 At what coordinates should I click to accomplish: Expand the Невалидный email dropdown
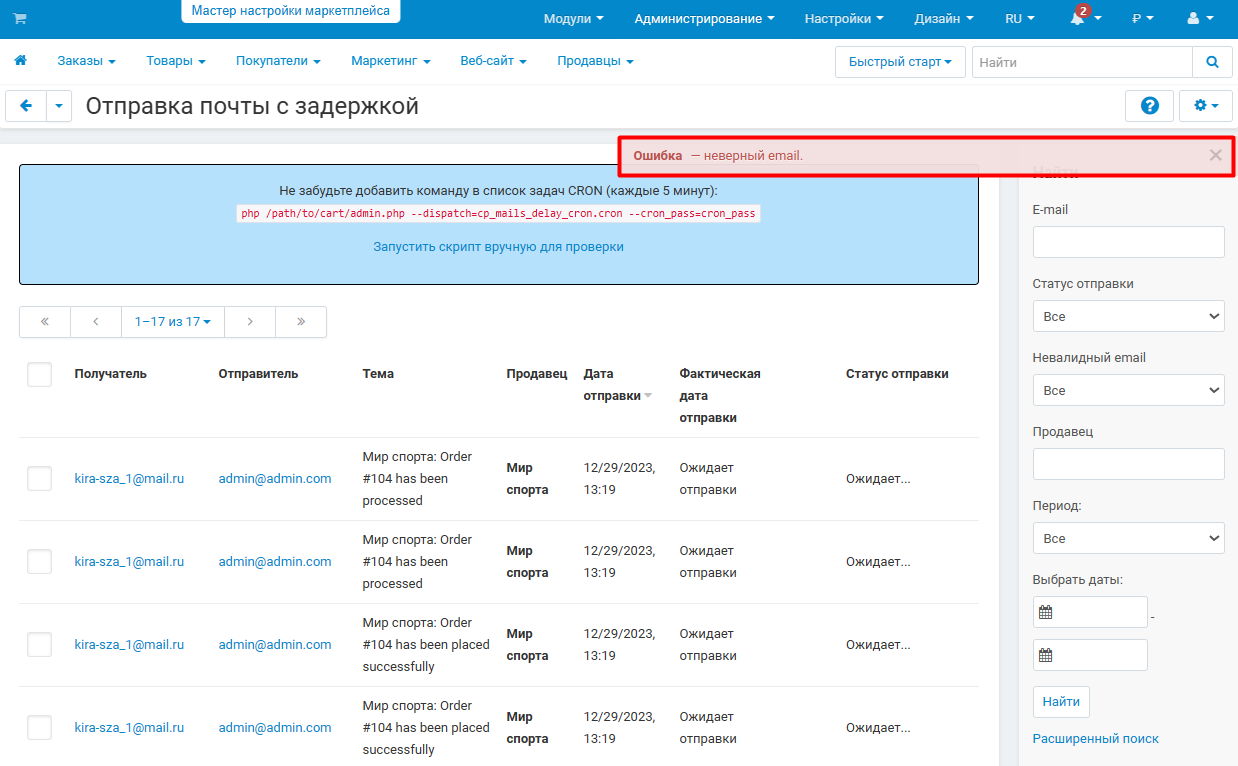[x=1128, y=390]
